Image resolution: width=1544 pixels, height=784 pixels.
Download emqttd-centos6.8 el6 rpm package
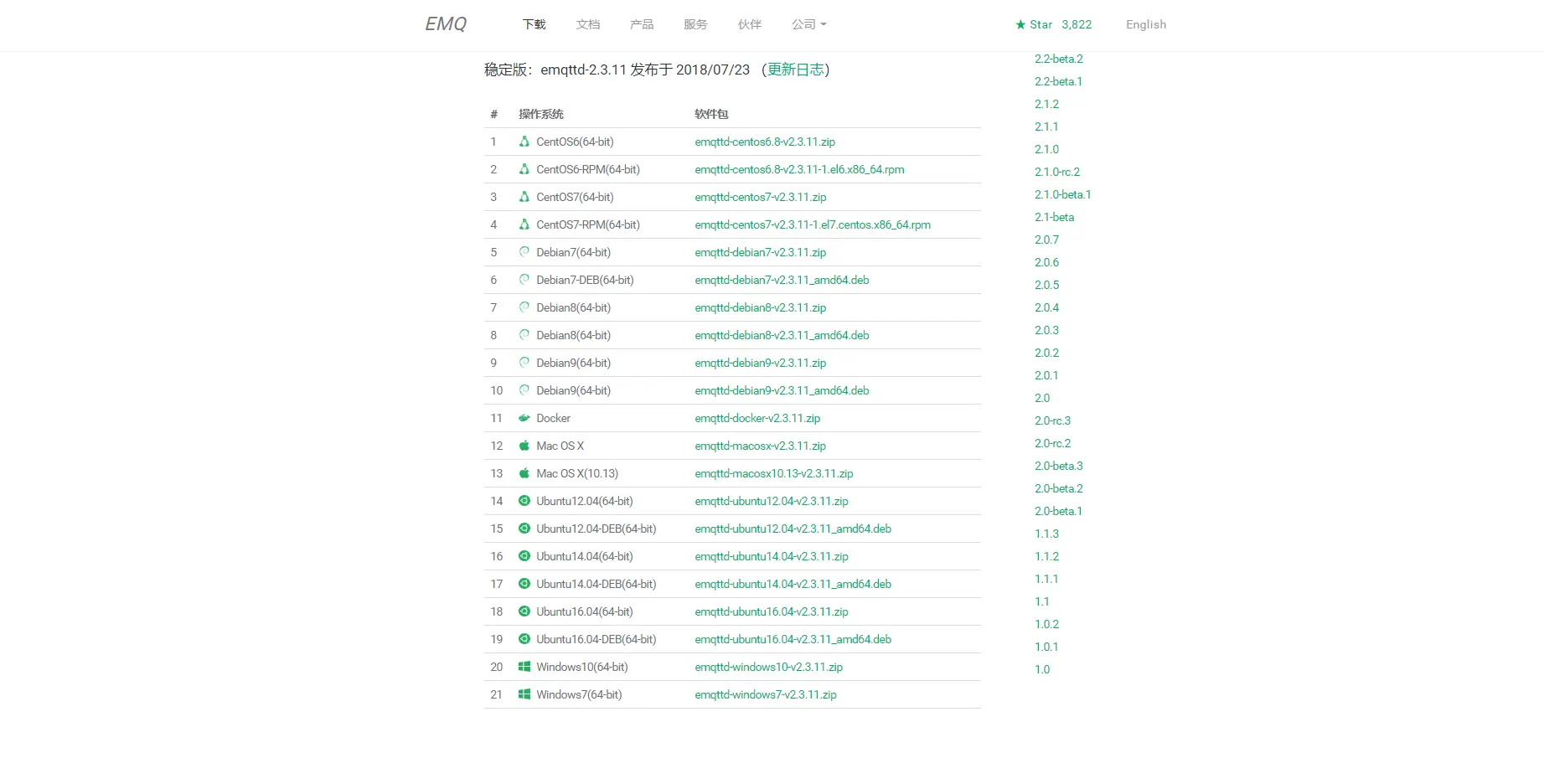(799, 169)
